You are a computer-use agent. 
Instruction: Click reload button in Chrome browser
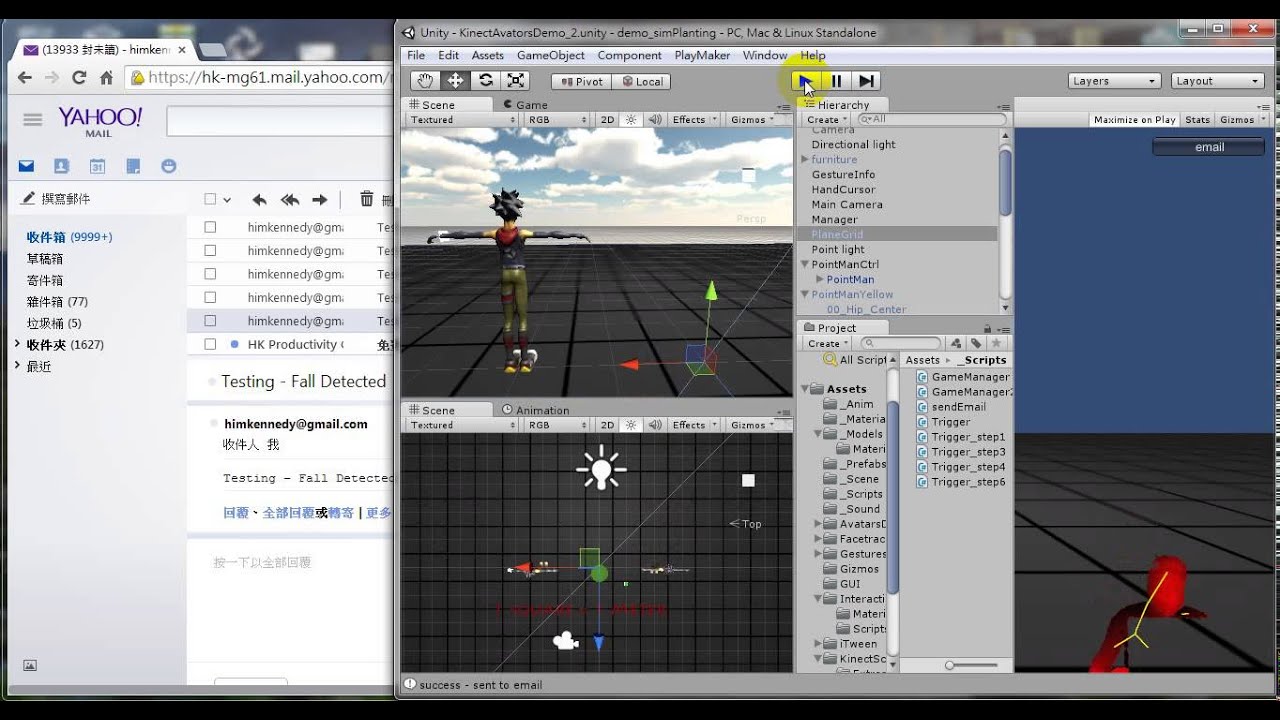pos(79,77)
